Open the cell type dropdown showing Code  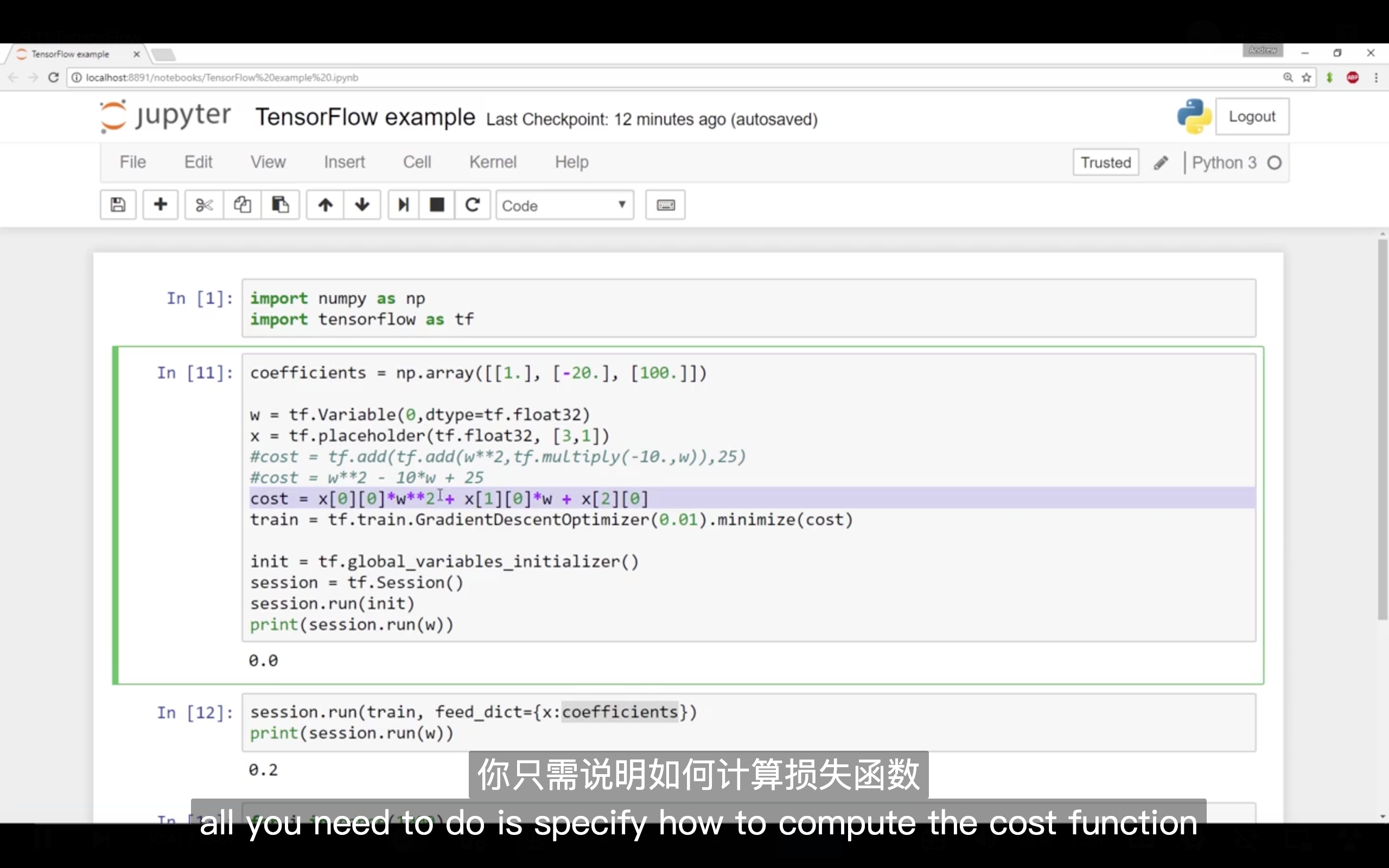(x=565, y=205)
